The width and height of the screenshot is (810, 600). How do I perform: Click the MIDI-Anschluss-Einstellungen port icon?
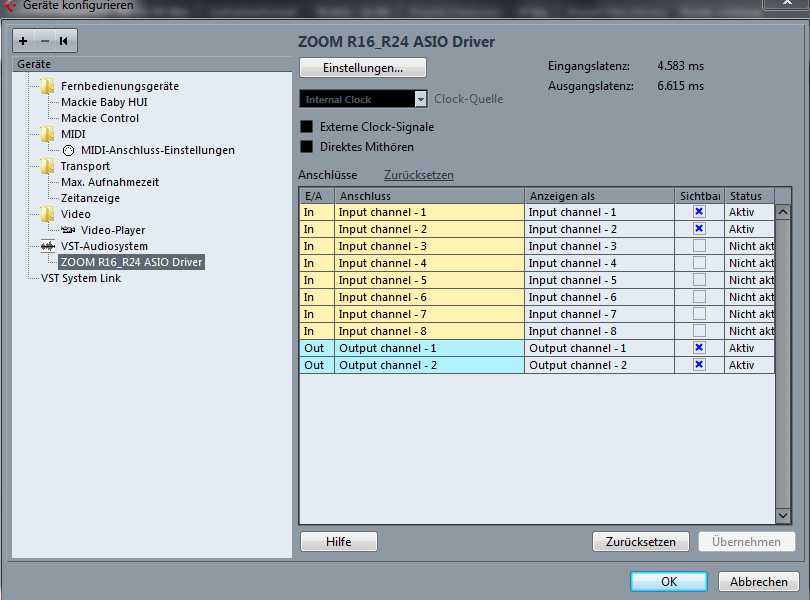coord(68,150)
